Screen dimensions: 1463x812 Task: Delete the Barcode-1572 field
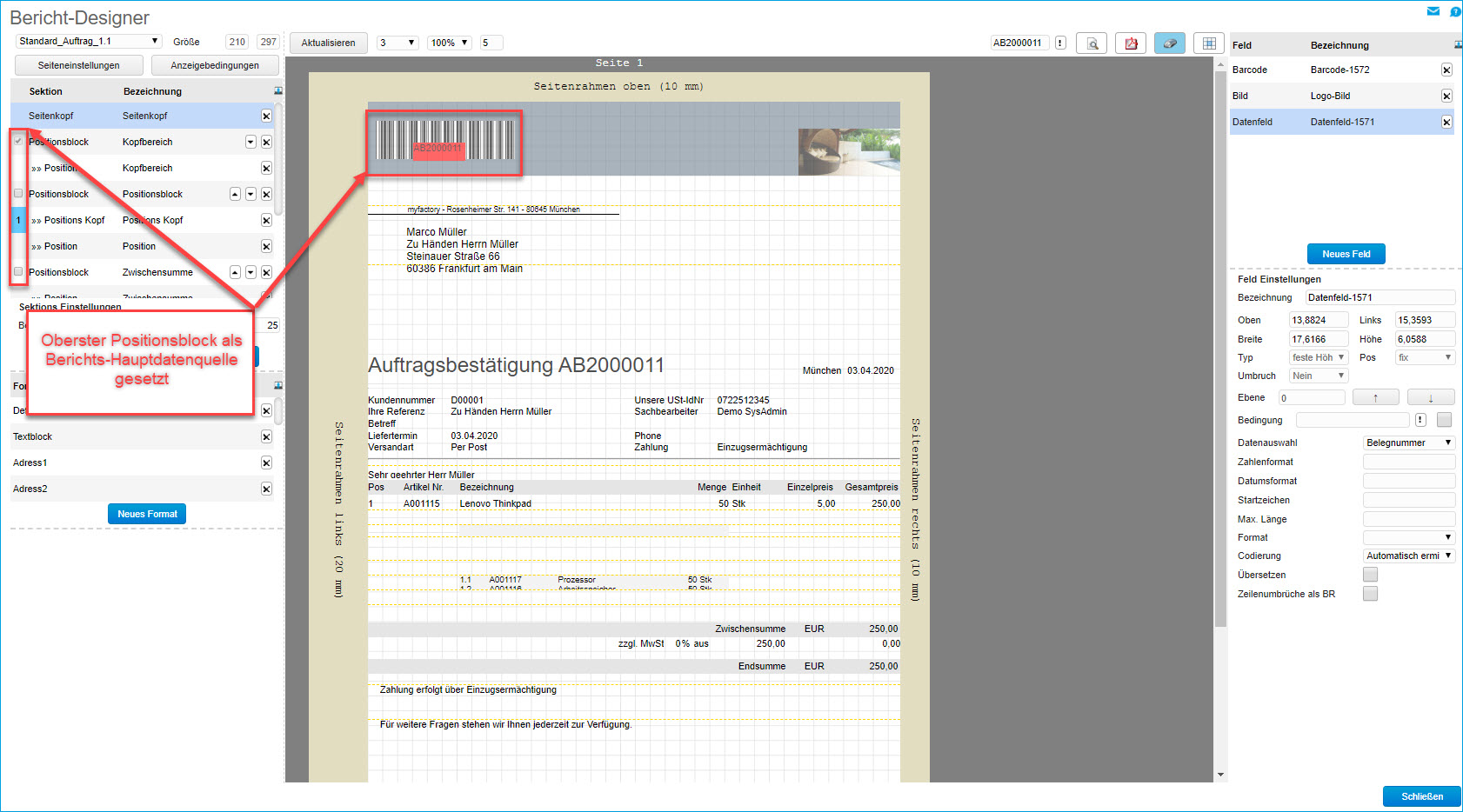1446,70
